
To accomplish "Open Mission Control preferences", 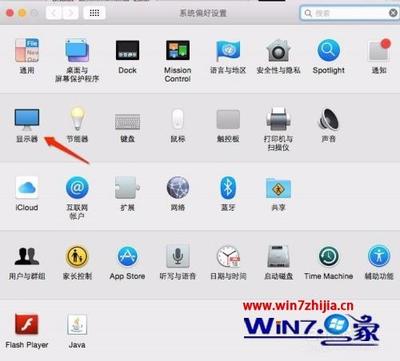I will click(x=178, y=51).
